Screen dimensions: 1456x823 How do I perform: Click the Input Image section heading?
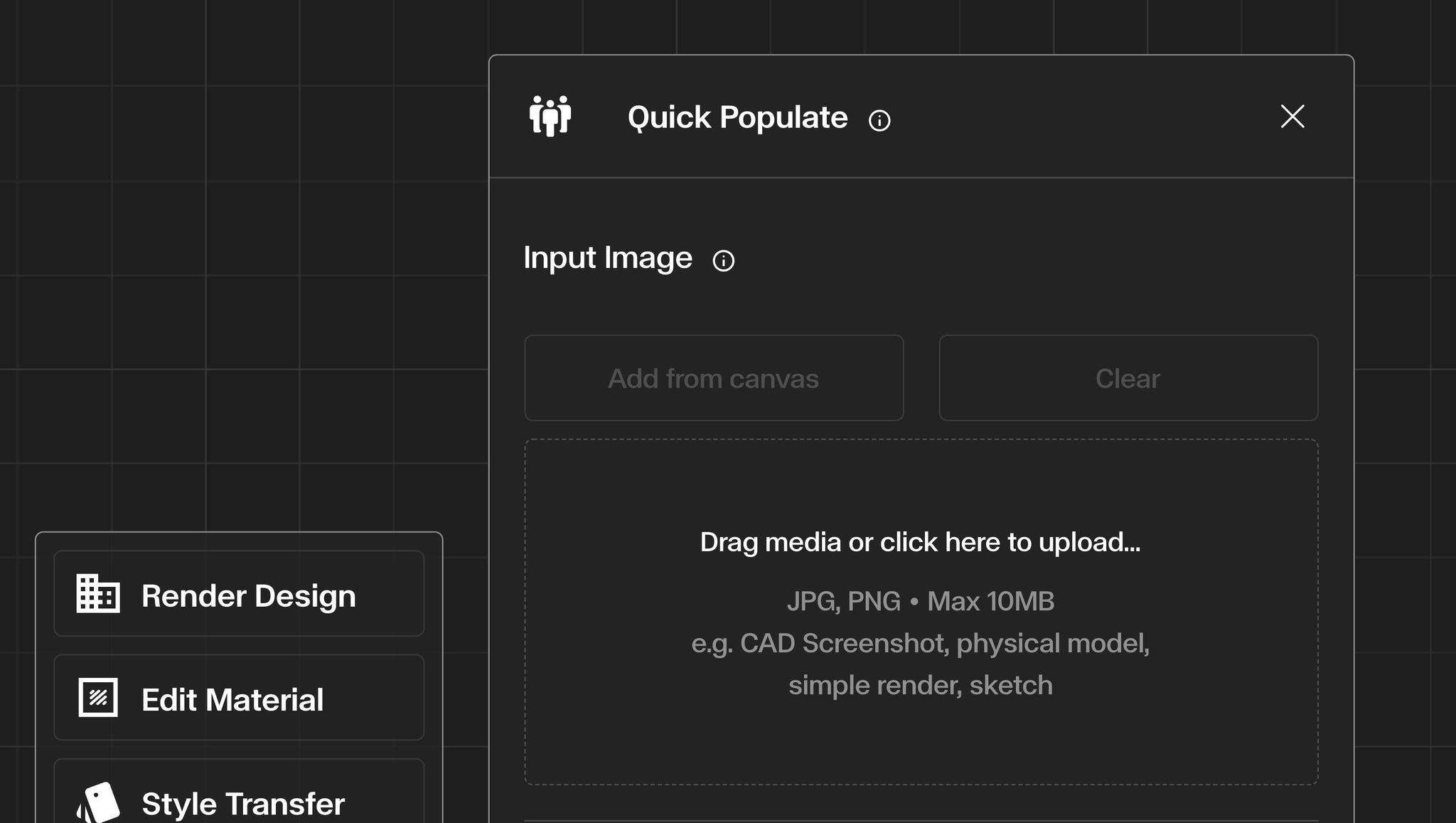608,257
